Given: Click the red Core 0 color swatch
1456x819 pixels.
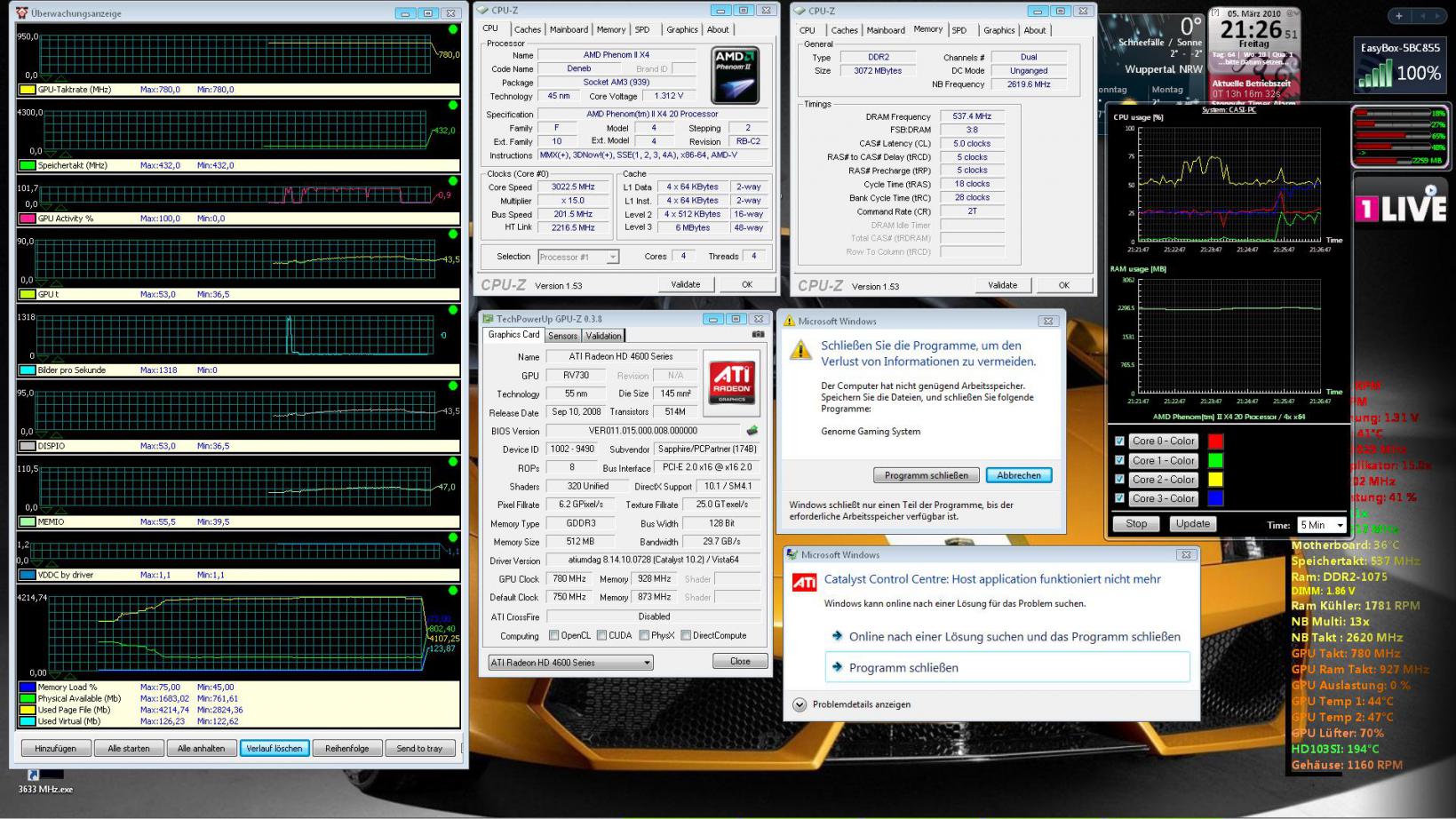Looking at the screenshot, I should pyautogui.click(x=1215, y=441).
